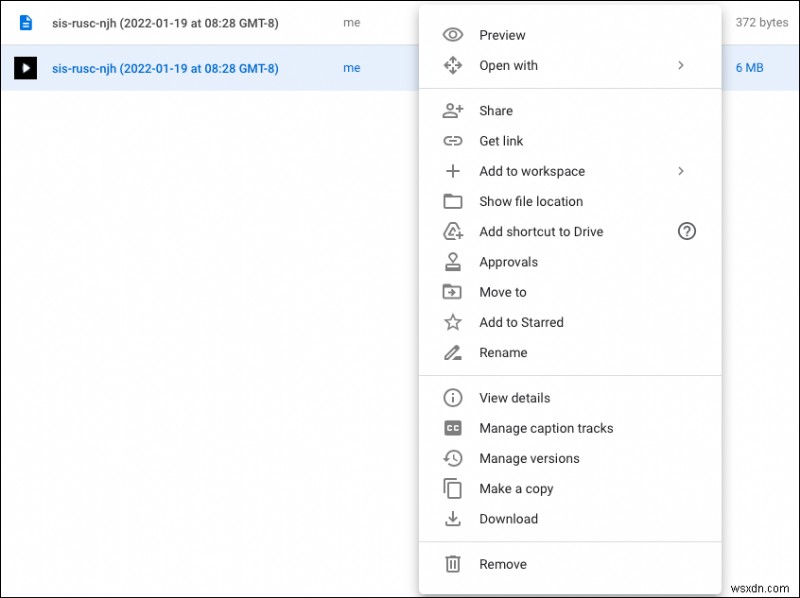Choose Make a copy from the menu
800x598 pixels.
pos(515,489)
